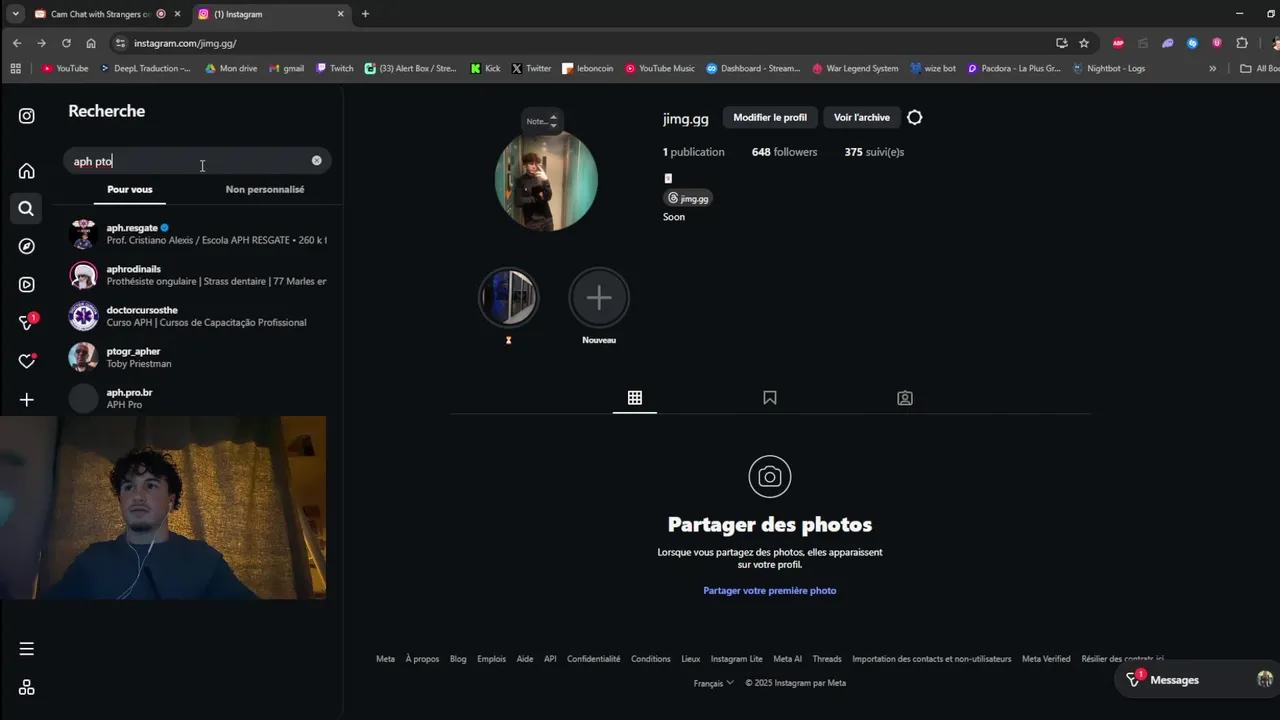Open aph.resgate search result
1280x720 pixels.
coord(197,234)
